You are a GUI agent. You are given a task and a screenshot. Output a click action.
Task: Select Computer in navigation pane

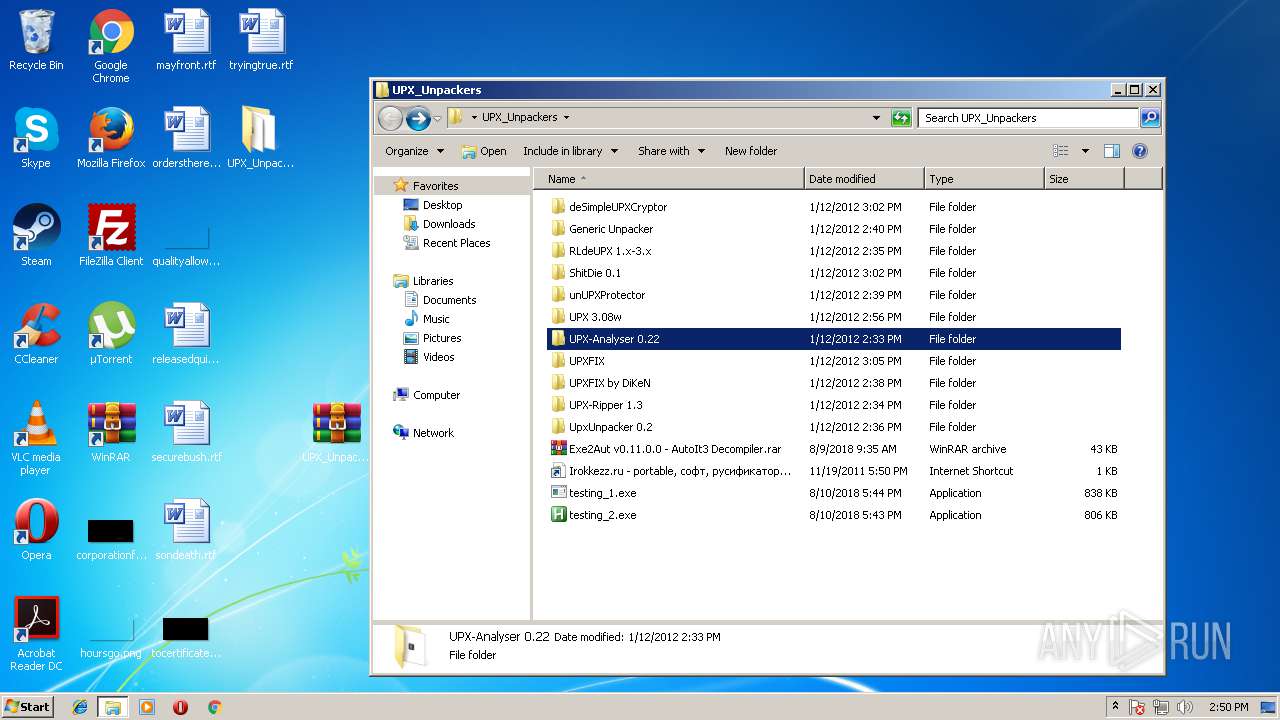point(436,395)
